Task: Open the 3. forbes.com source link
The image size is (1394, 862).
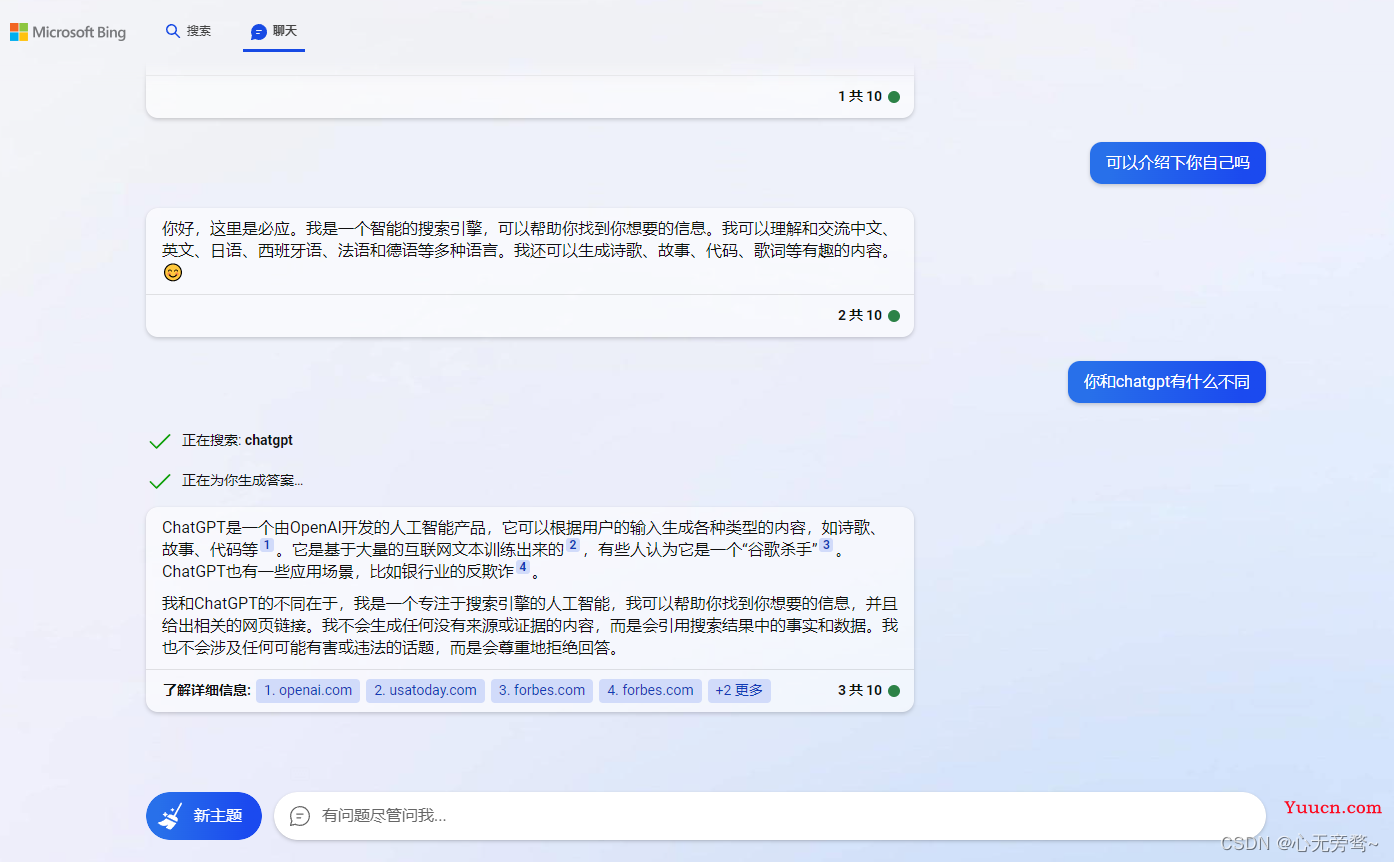Action: [542, 690]
